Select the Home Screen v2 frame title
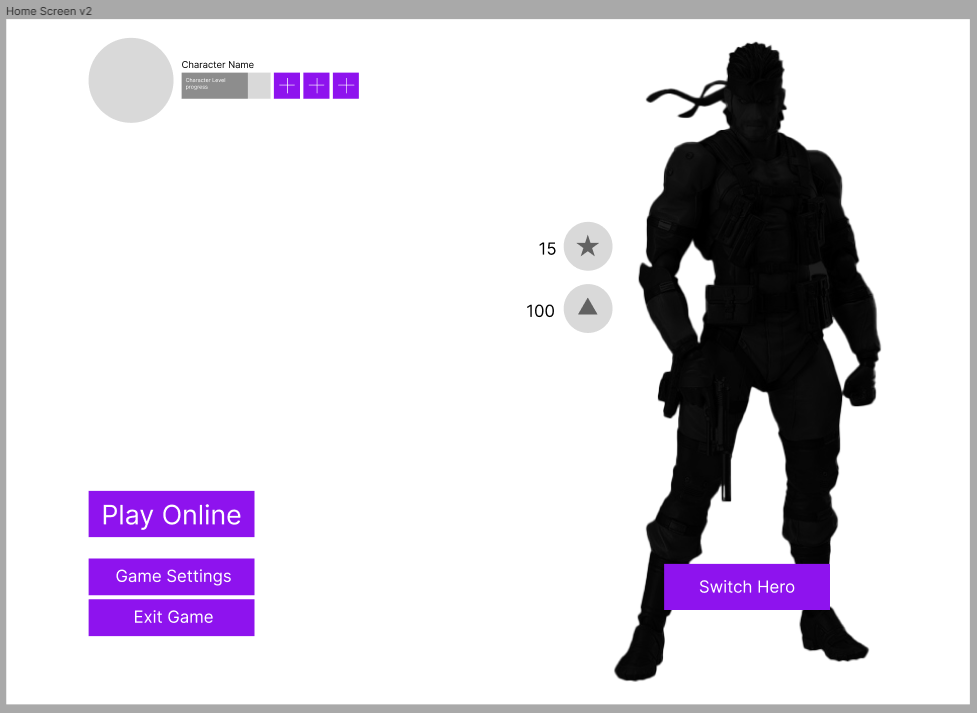Screen dimensions: 977x713 (49, 11)
